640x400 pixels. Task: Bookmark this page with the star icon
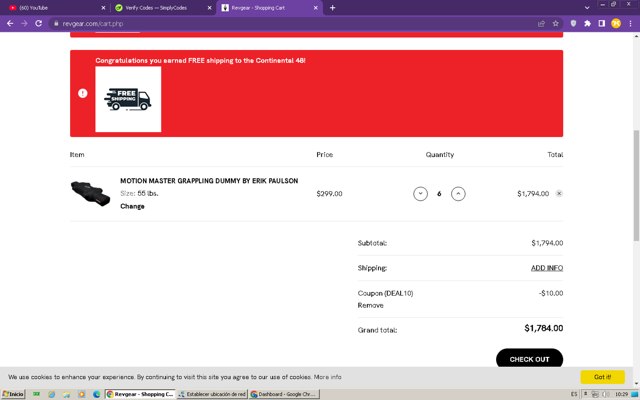556,24
